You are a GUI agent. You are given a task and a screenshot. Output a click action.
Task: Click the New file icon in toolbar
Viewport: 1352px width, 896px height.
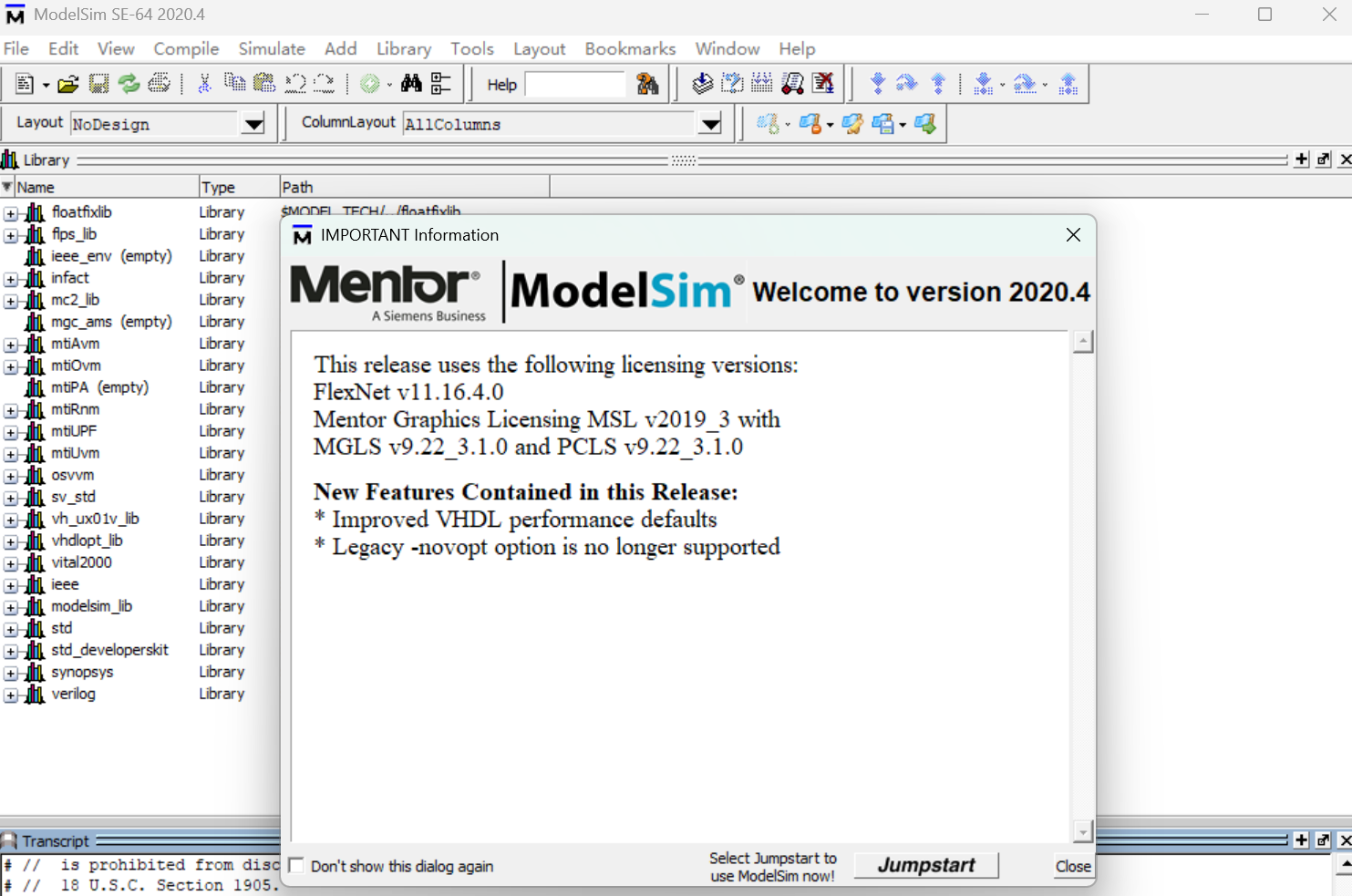[25, 84]
